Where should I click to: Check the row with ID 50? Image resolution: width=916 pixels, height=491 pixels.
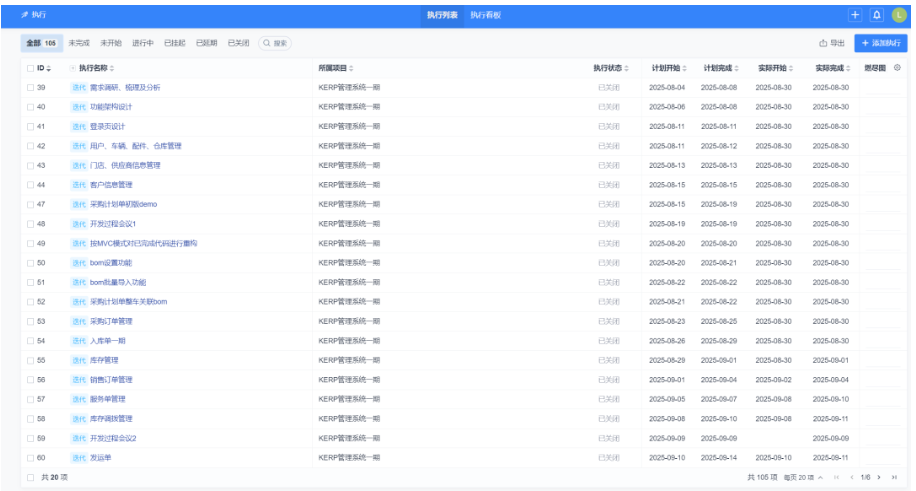(30, 263)
